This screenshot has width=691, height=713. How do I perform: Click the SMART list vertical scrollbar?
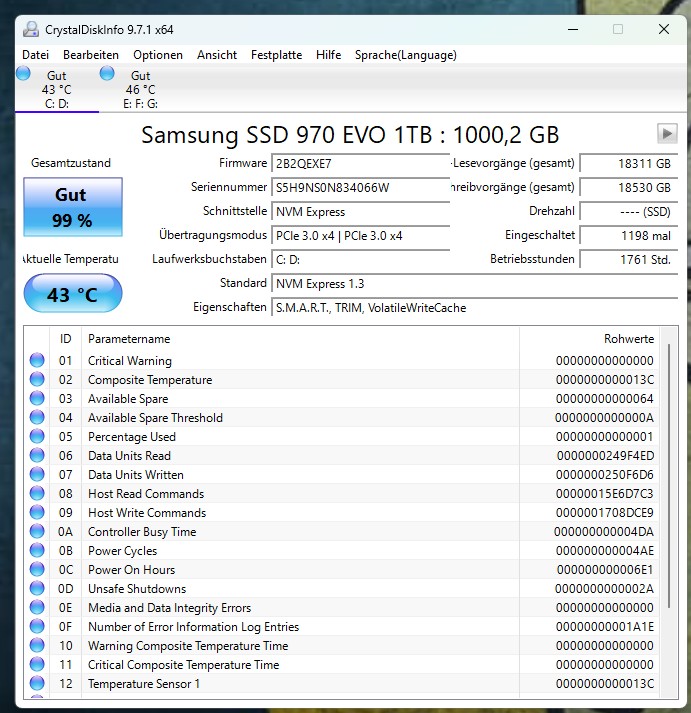tap(669, 476)
